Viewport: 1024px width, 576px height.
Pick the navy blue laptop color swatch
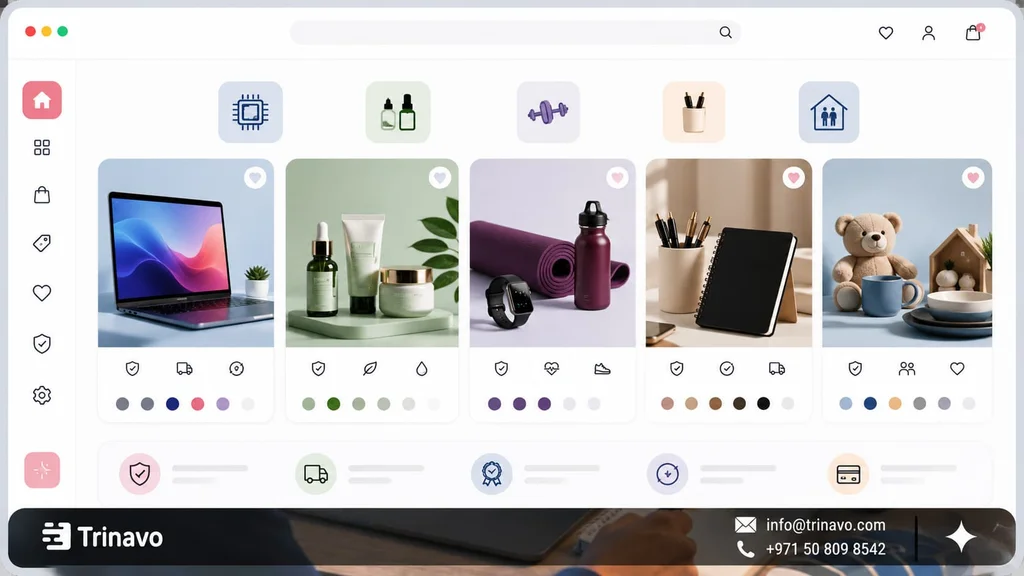click(172, 404)
